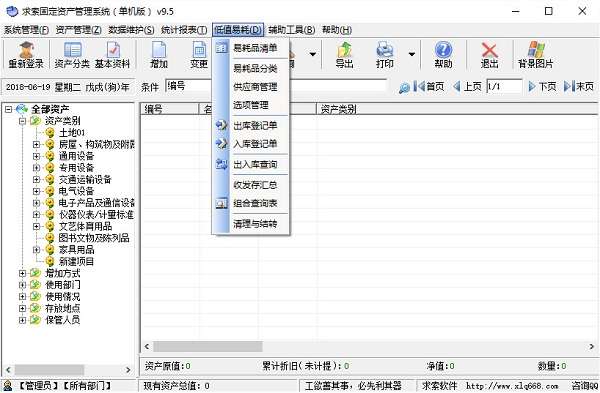Expand the 通用设备 node
The image size is (600, 393).
coord(36,156)
